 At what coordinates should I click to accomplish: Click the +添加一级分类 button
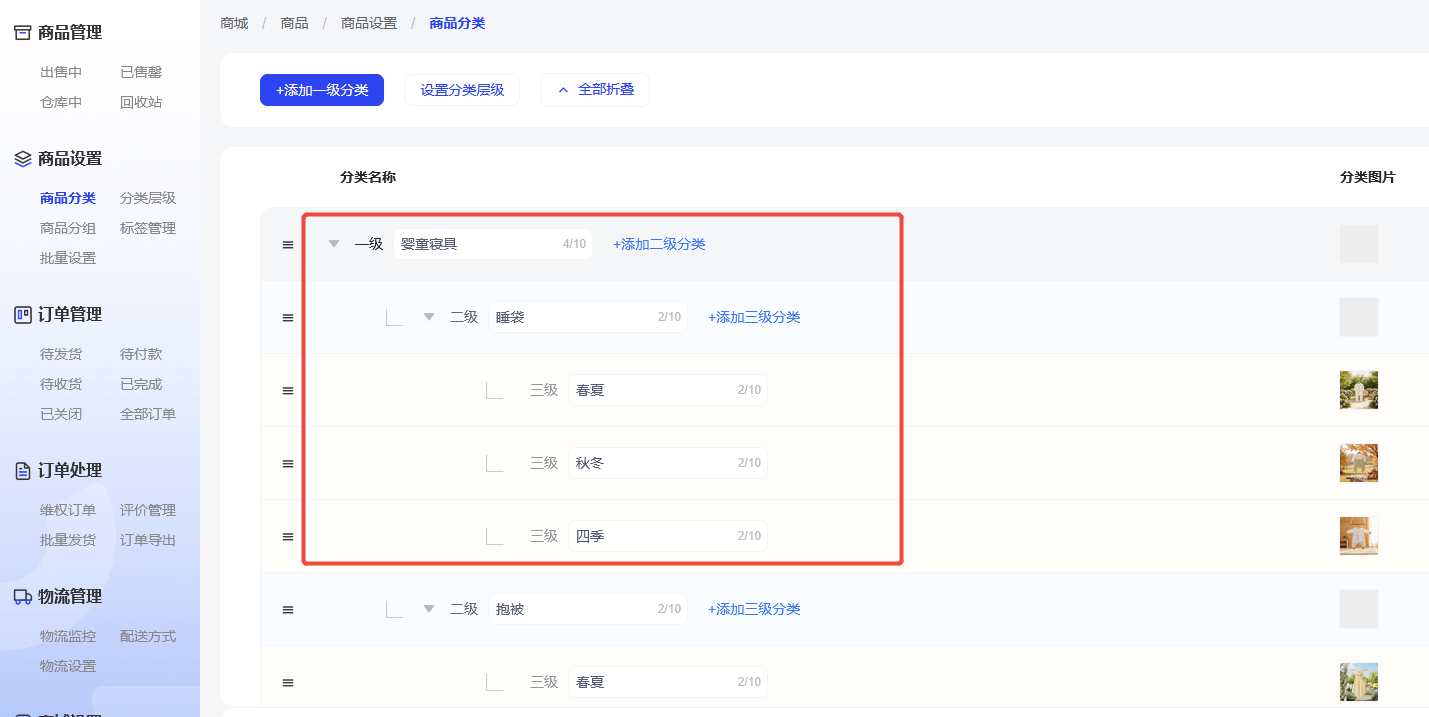pyautogui.click(x=322, y=90)
